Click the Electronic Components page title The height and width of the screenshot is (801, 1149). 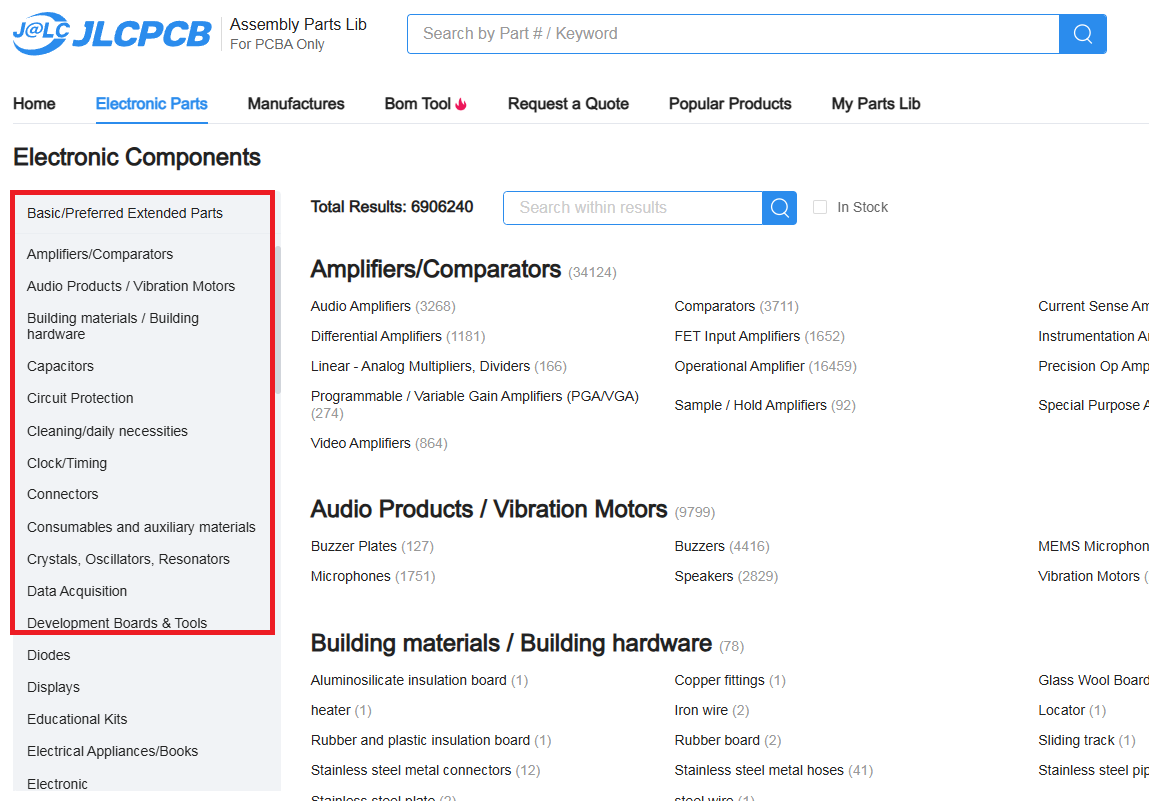point(137,158)
